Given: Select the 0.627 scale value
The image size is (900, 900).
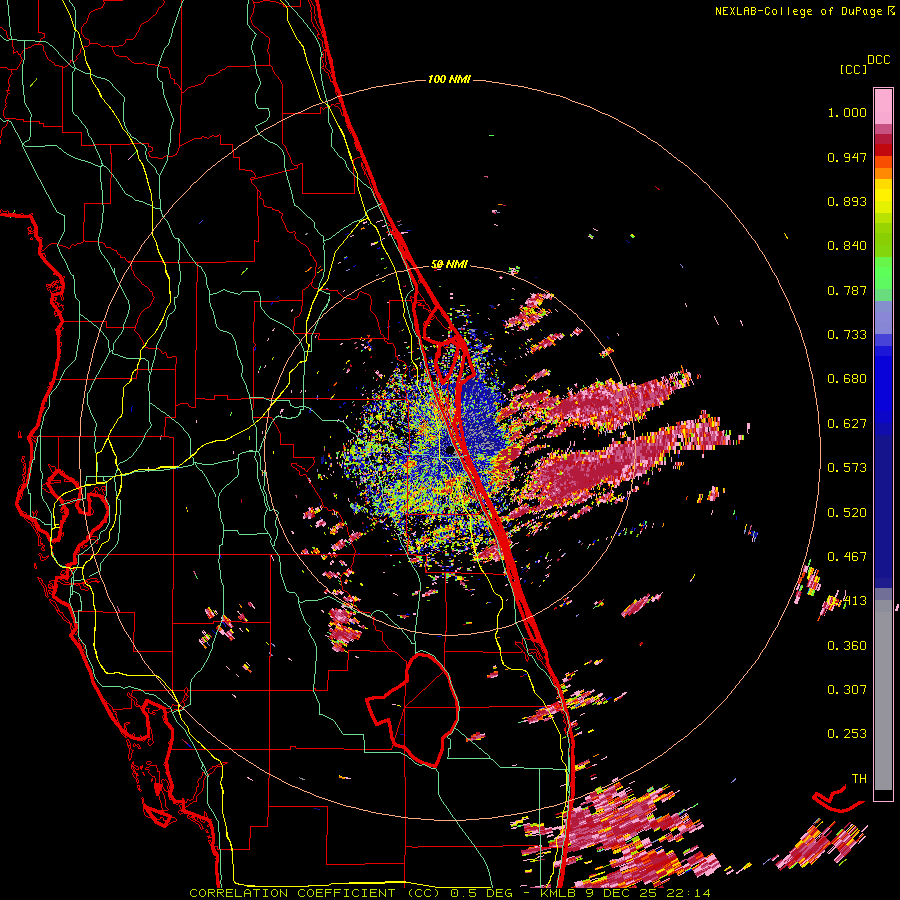Looking at the screenshot, I should pyautogui.click(x=847, y=424).
